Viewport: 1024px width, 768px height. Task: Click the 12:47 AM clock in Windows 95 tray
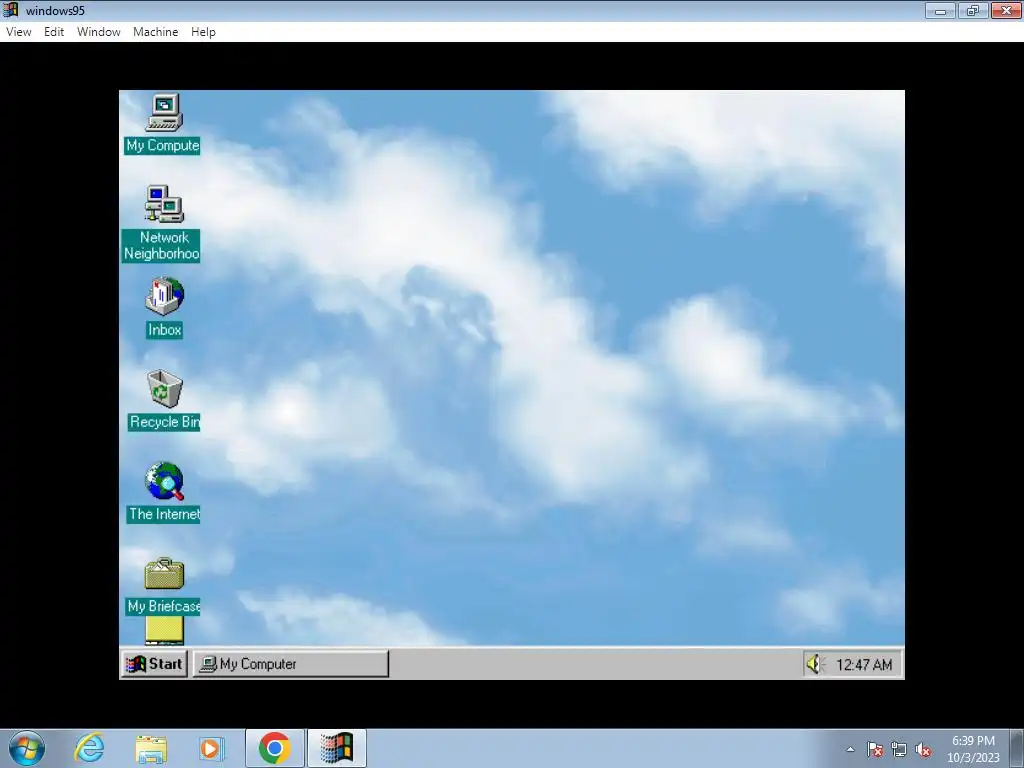864,665
